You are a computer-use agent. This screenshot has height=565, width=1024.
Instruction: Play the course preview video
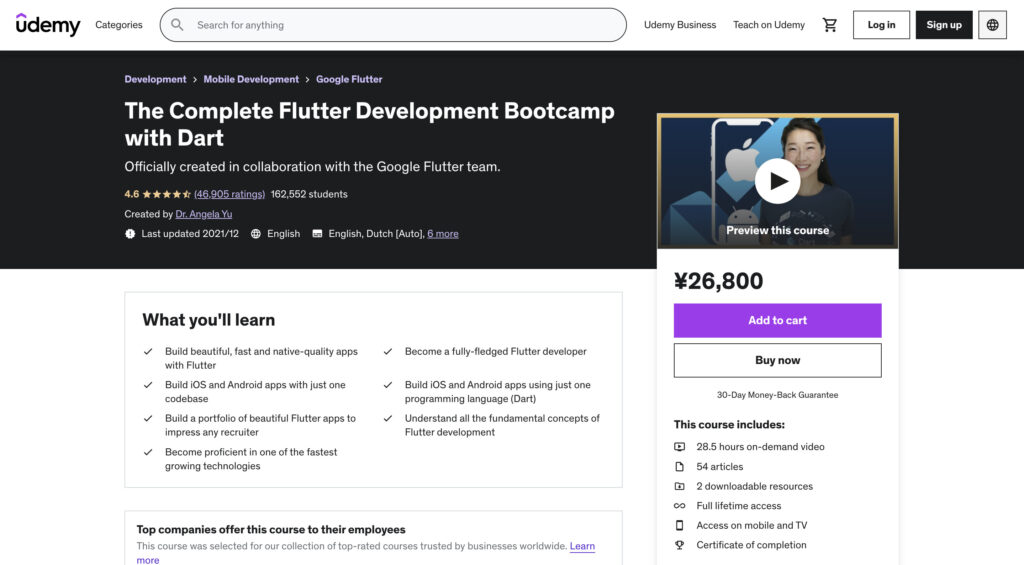777,181
